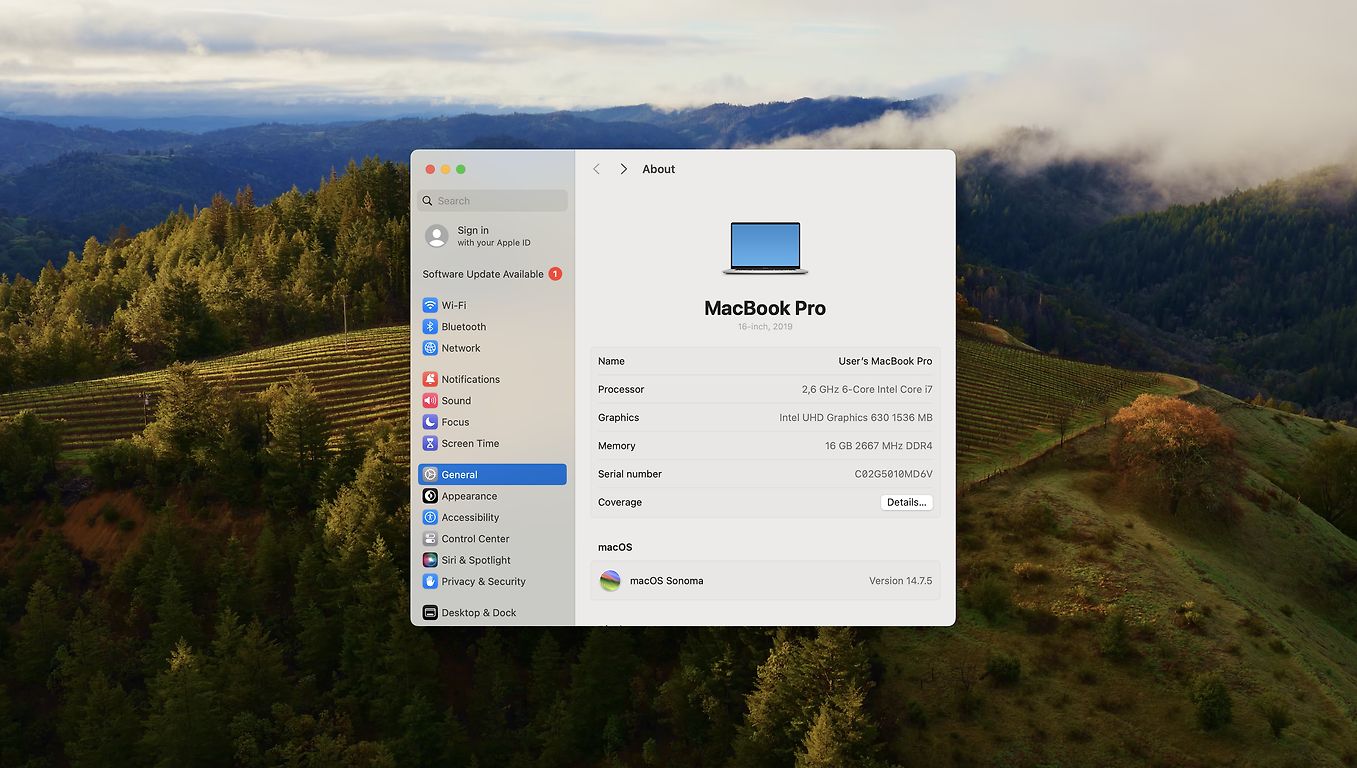The width and height of the screenshot is (1357, 768).
Task: Click the red update badge showing 1
Action: point(555,274)
